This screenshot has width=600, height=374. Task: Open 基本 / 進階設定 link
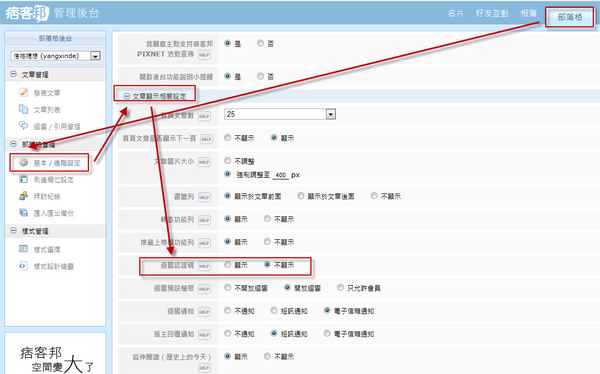pos(57,163)
